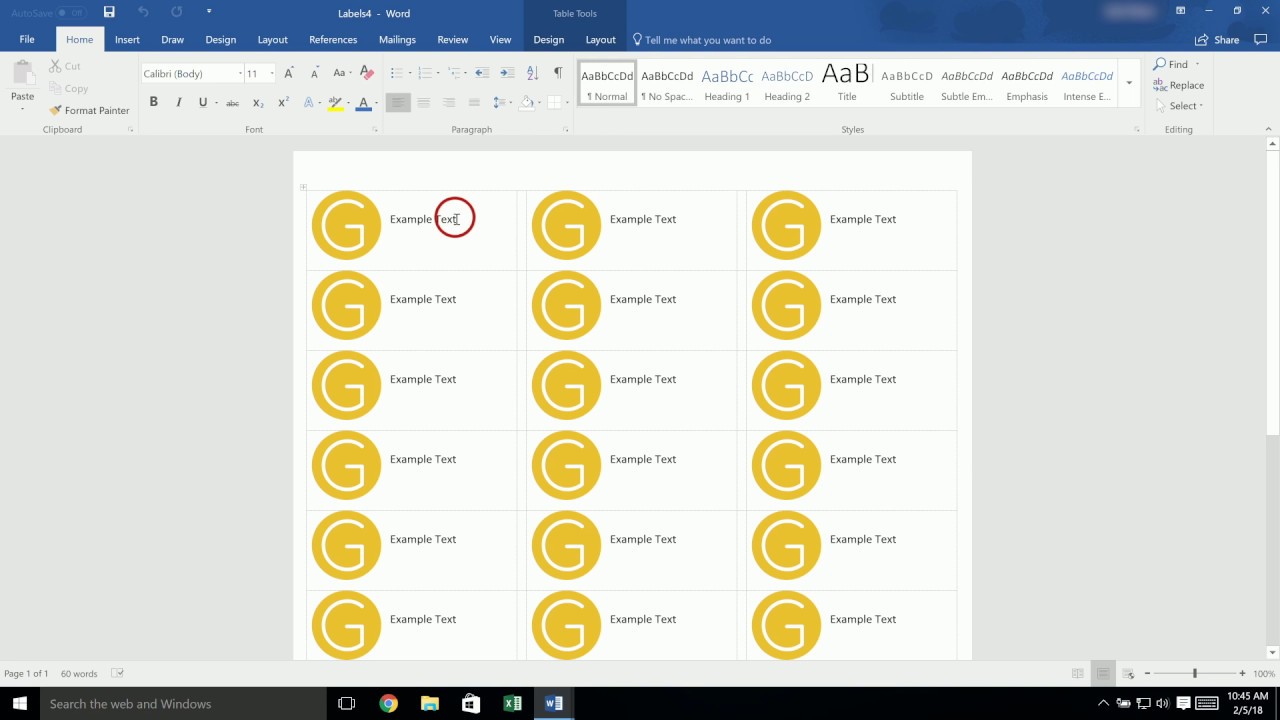
Task: Apply strikethrough to text
Action: click(x=232, y=102)
